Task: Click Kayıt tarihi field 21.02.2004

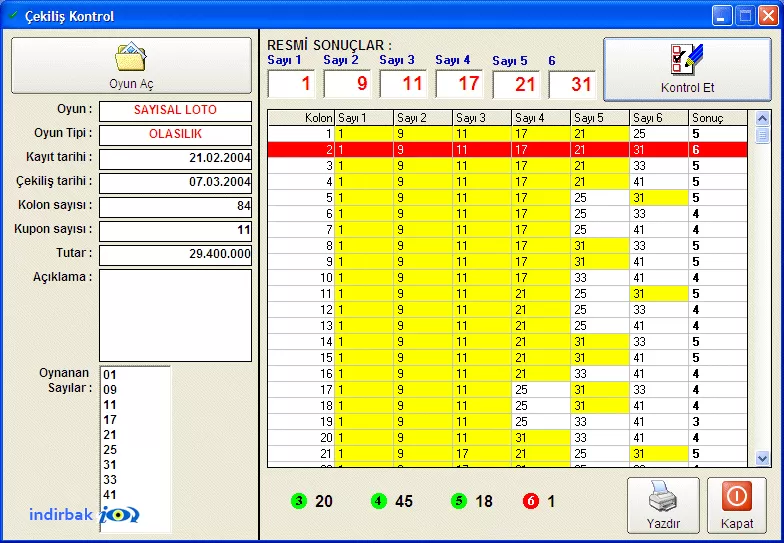Action: (176, 159)
